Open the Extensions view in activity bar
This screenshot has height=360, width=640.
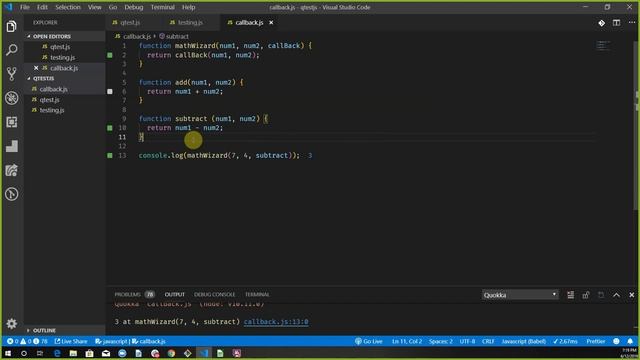pos(11,122)
